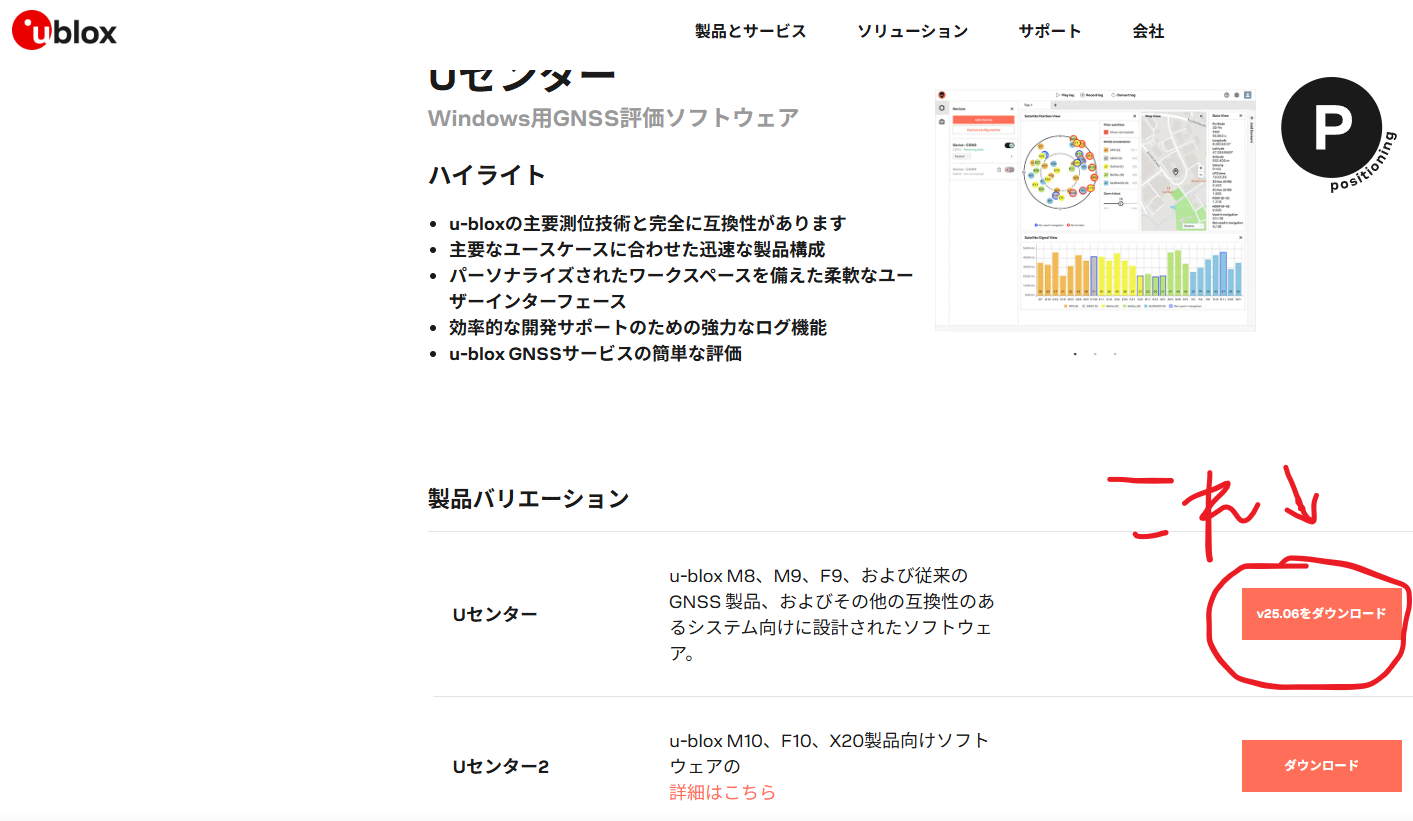The image size is (1413, 821).
Task: Open the 製品とサービス menu
Action: (750, 31)
